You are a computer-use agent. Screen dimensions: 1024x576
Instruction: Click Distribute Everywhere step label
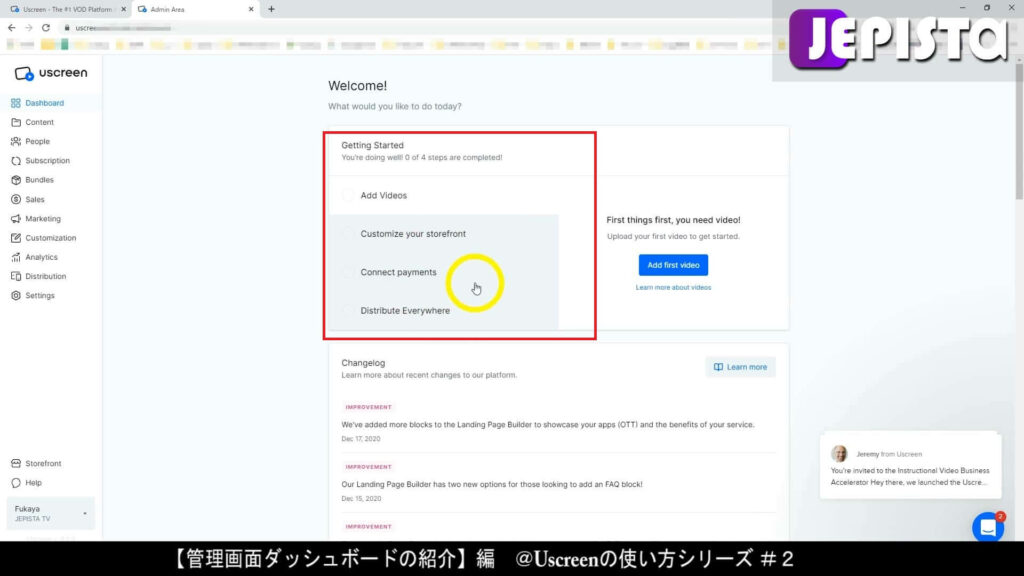[x=405, y=311]
